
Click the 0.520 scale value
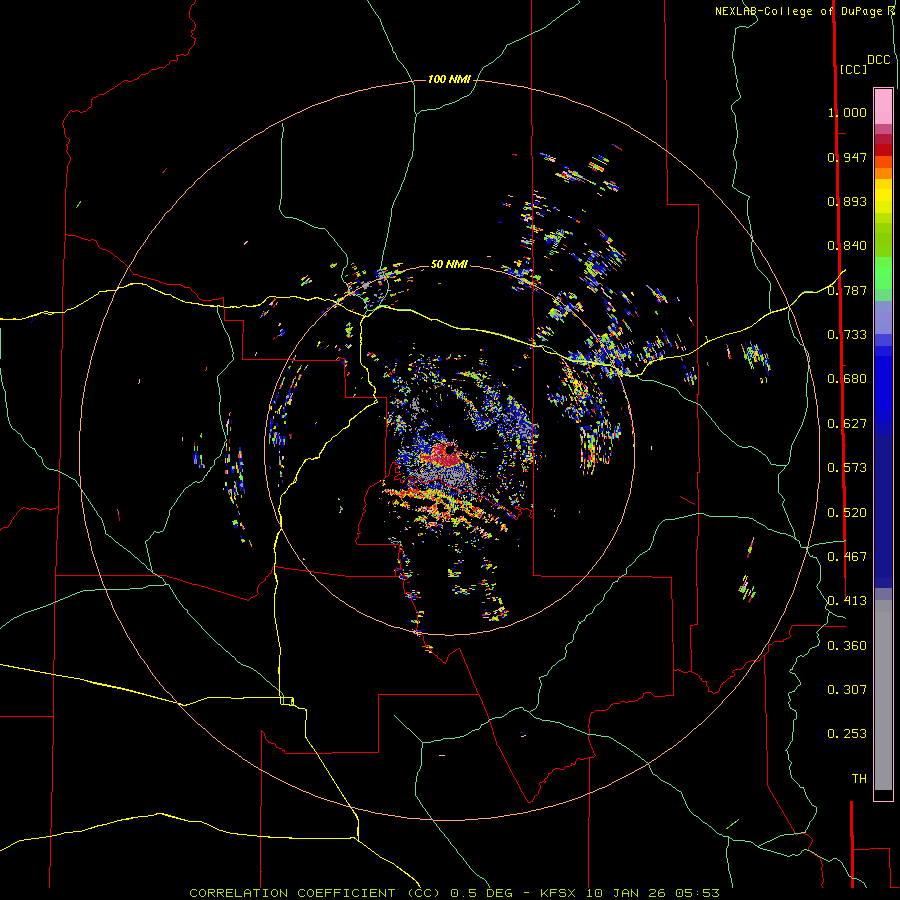(x=847, y=513)
